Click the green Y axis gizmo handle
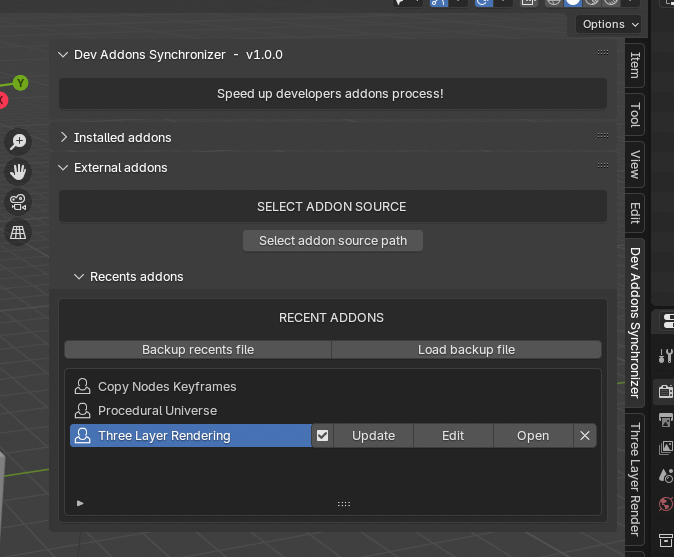This screenshot has height=557, width=674. (x=20, y=83)
